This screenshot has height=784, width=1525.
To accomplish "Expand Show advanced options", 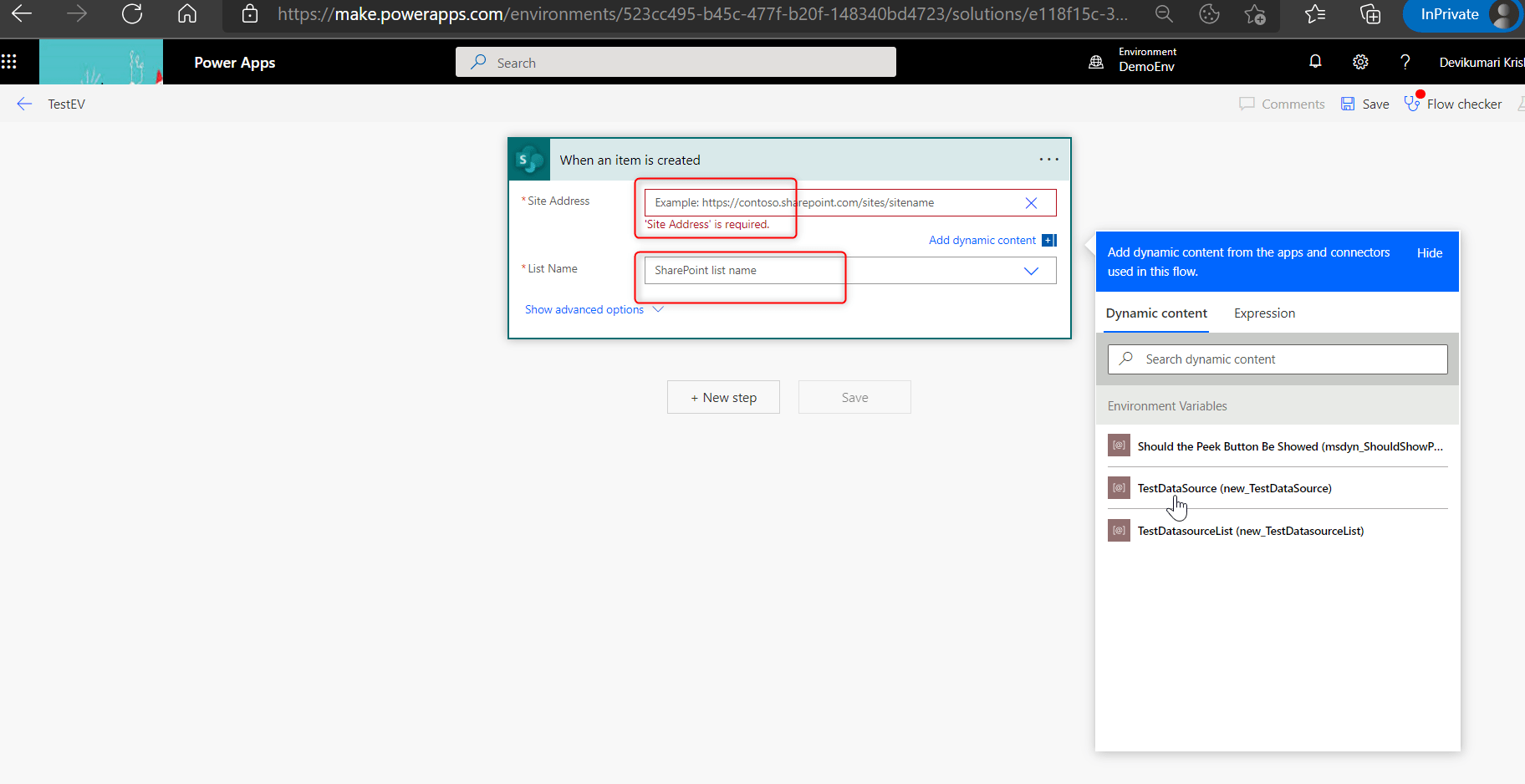I will click(594, 309).
